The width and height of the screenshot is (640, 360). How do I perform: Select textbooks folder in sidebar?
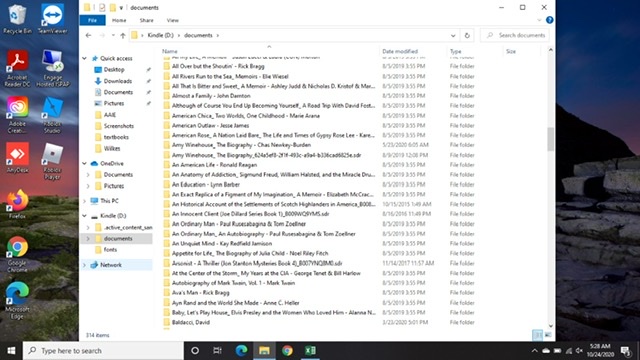click(116, 137)
